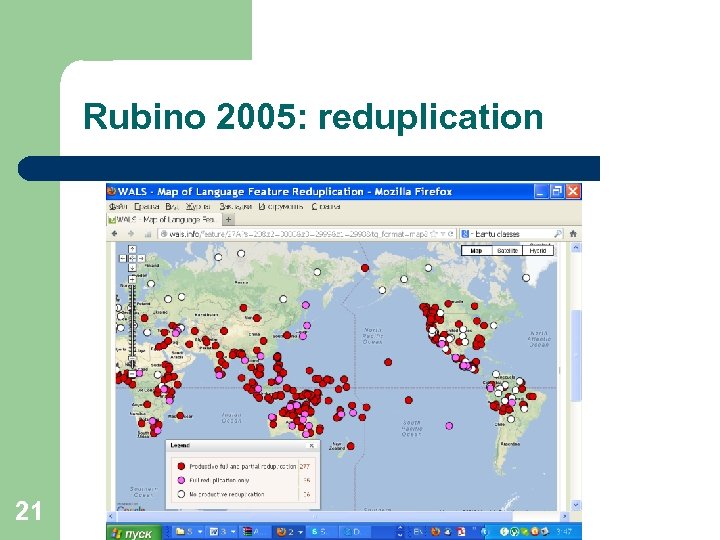Screen dimensions: 720x540
Task: Click the pink marker in South Pacific
Action: click(x=449, y=426)
